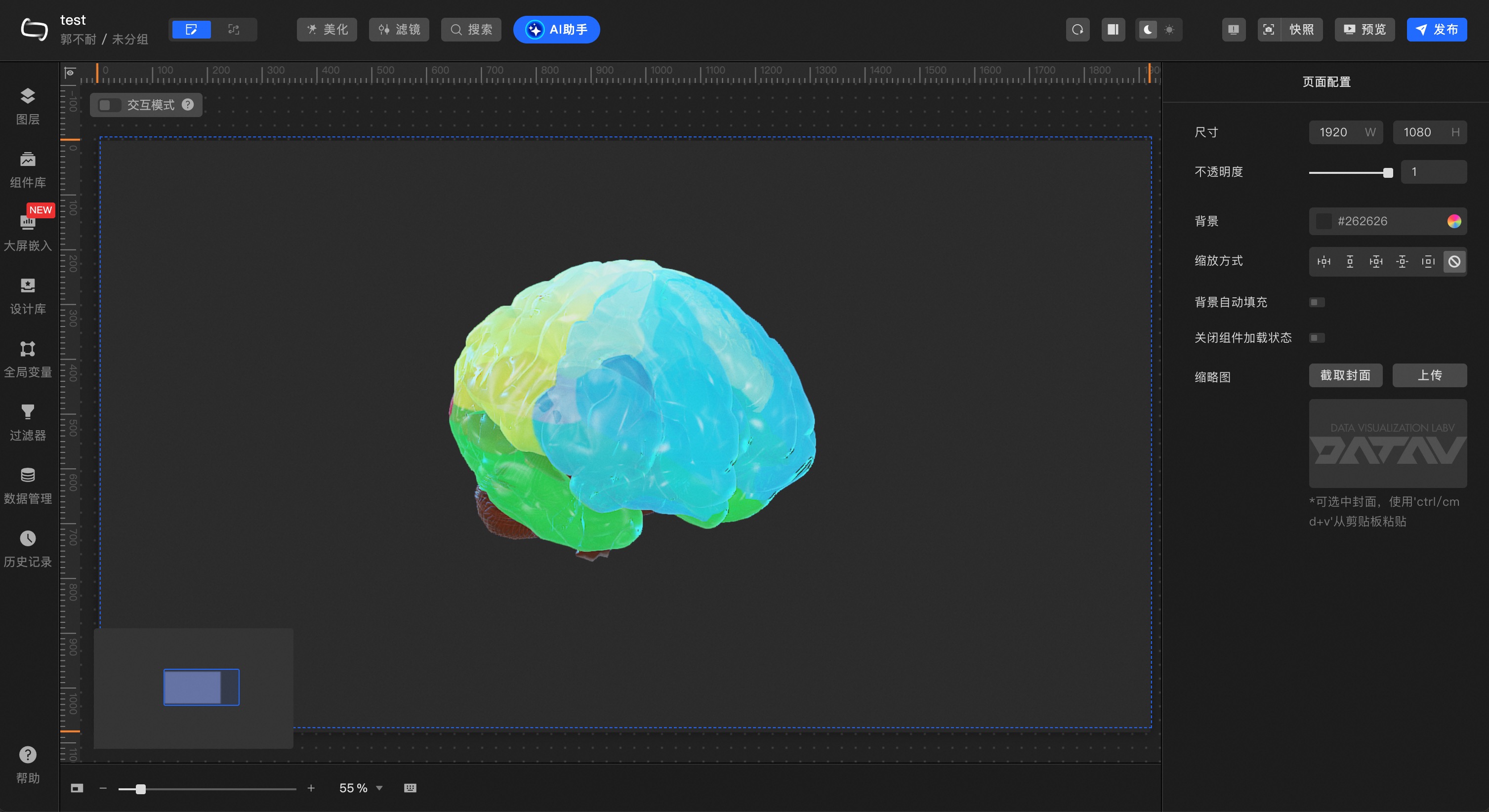Open the 图层 layers panel
Viewport: 1489px width, 812px height.
[x=27, y=106]
